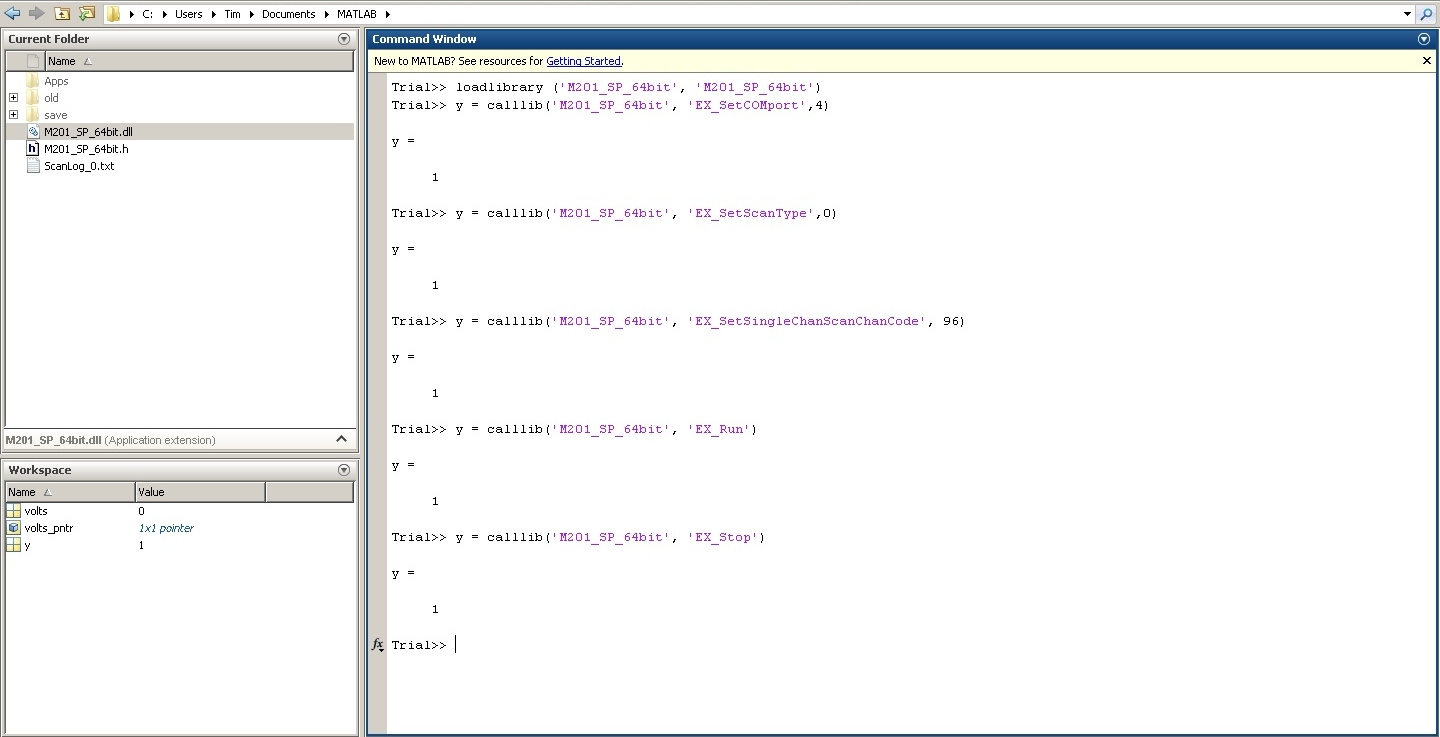The width and height of the screenshot is (1440, 737).
Task: Click the Workspace panel title
Action: [40, 470]
